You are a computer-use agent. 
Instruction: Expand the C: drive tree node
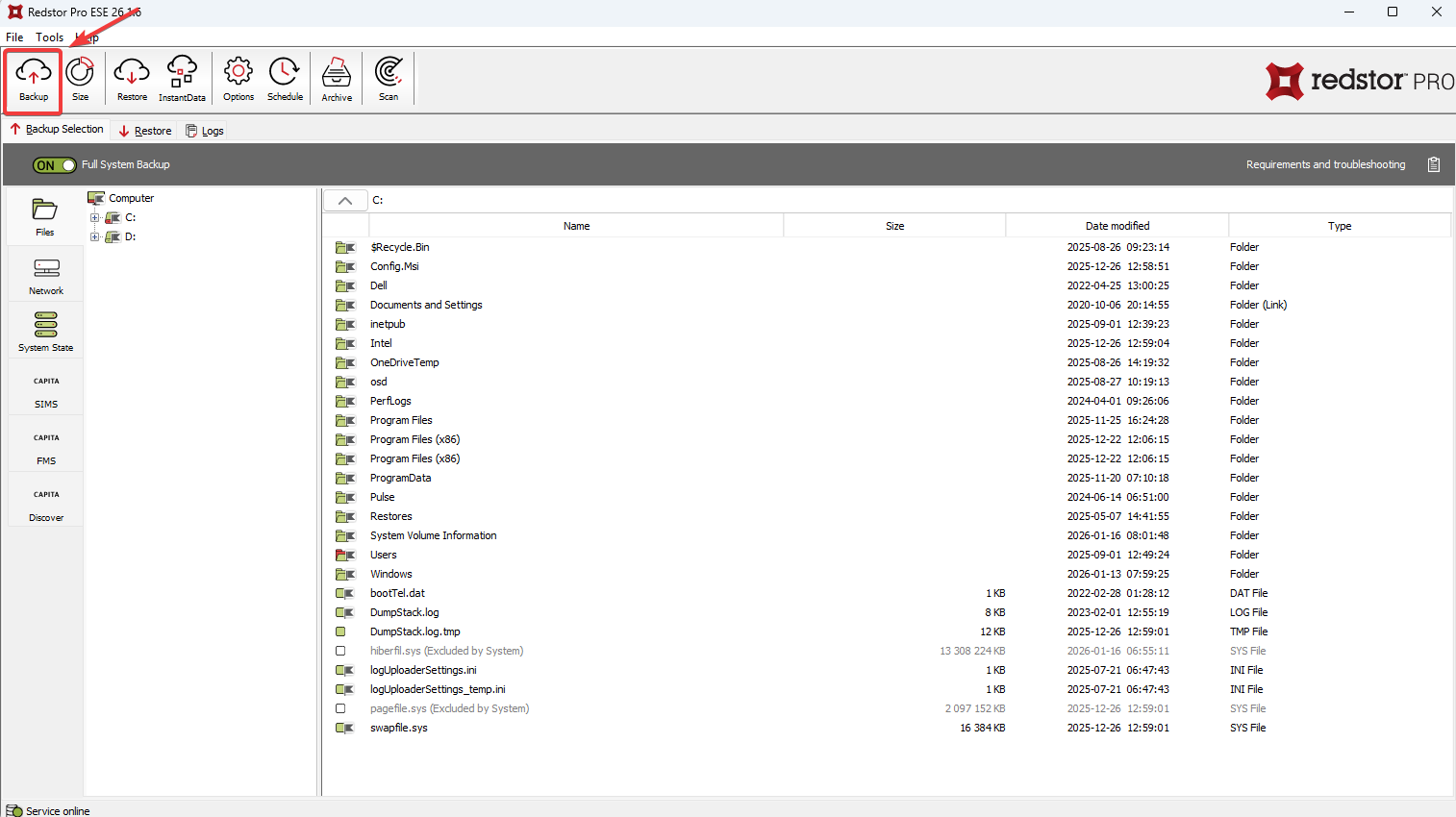coord(94,217)
